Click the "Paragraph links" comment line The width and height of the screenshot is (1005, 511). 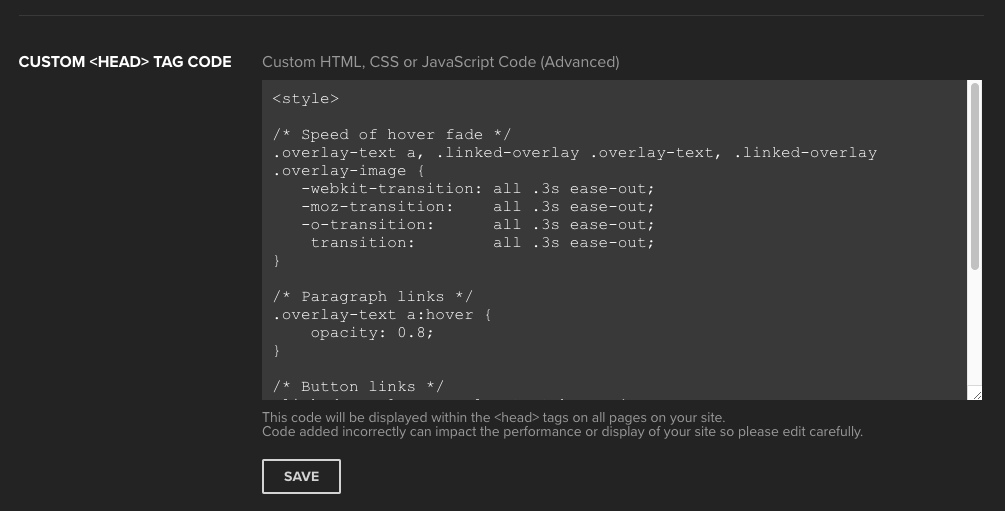click(372, 297)
